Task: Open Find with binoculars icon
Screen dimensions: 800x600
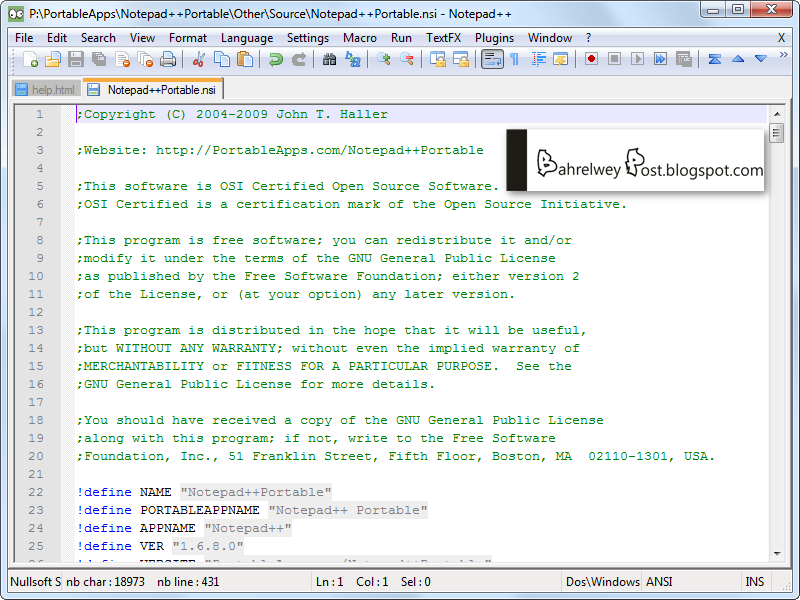Action: 329,60
